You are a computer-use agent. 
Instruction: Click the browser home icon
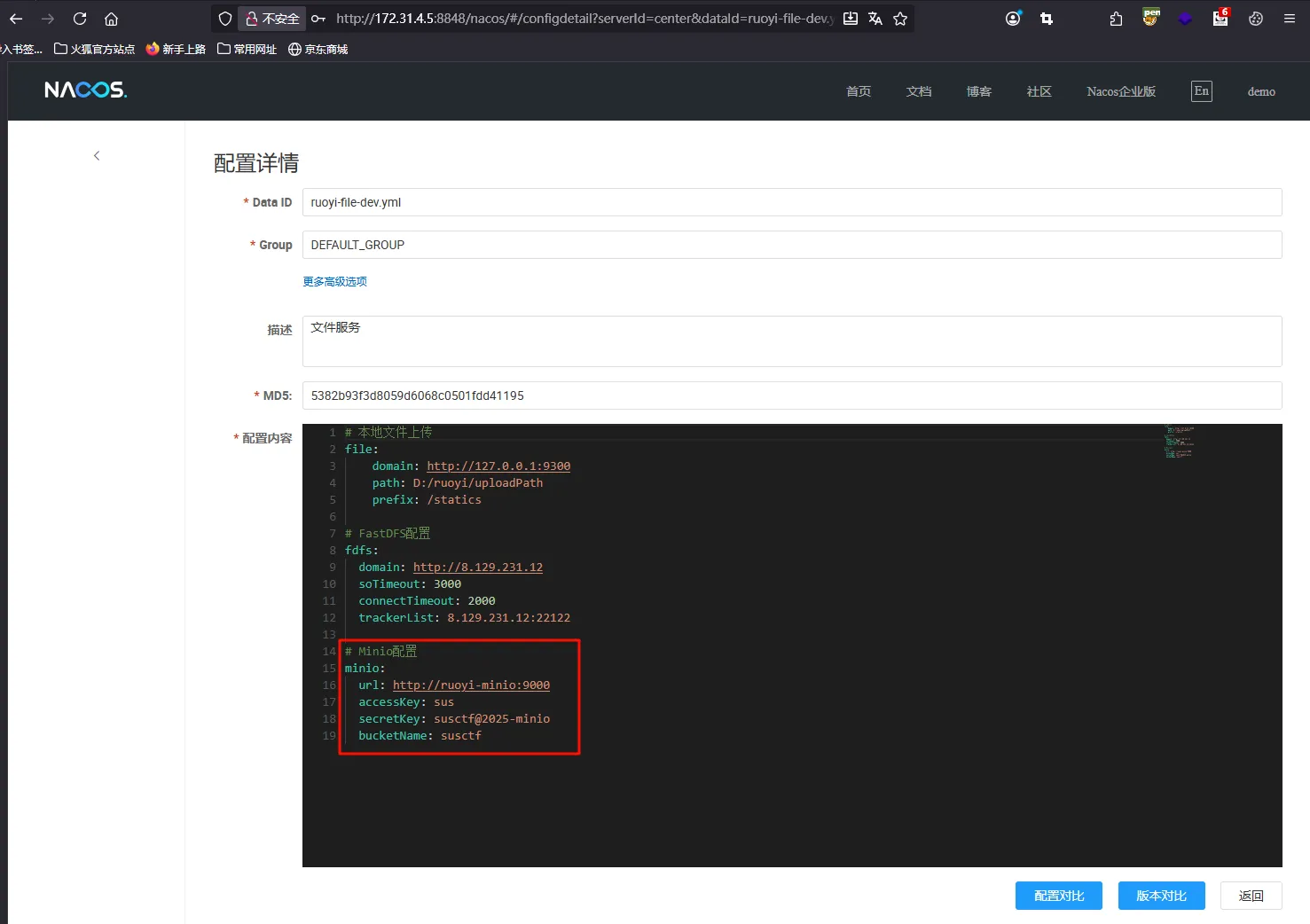111,19
